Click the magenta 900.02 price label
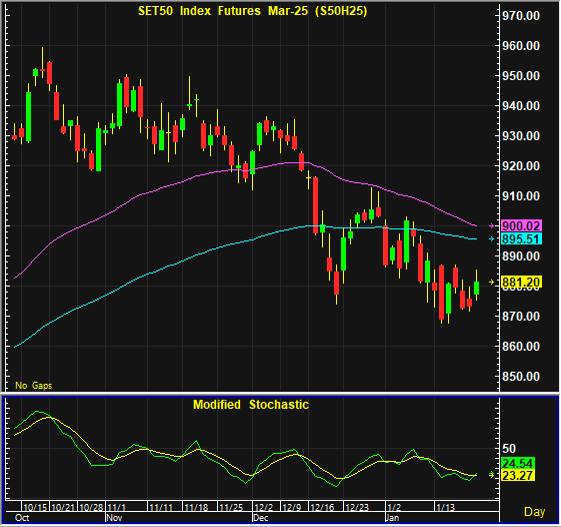This screenshot has height=527, width=561. tap(521, 226)
